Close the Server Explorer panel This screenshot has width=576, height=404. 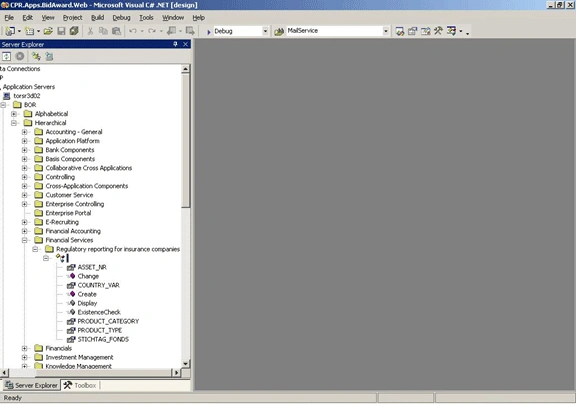point(186,44)
